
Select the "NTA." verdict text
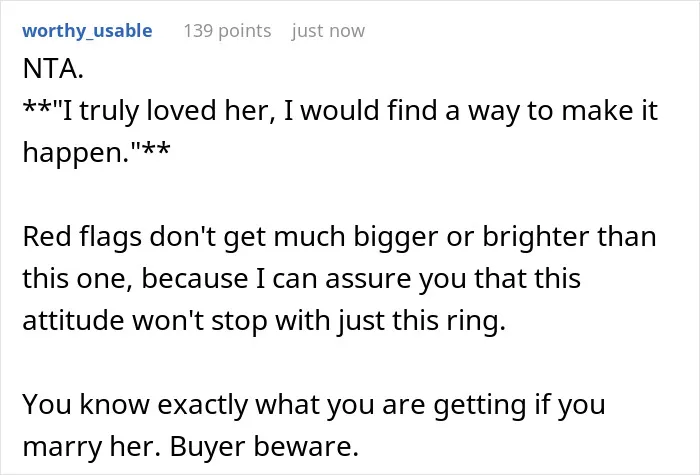click(x=53, y=69)
